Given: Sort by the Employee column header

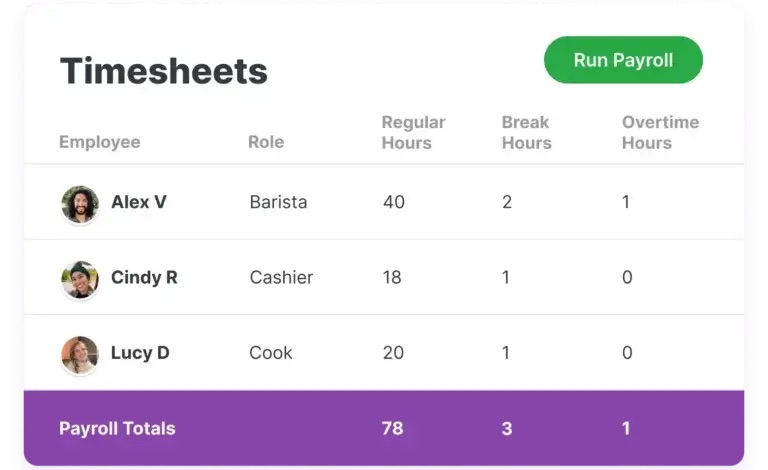Looking at the screenshot, I should [100, 142].
